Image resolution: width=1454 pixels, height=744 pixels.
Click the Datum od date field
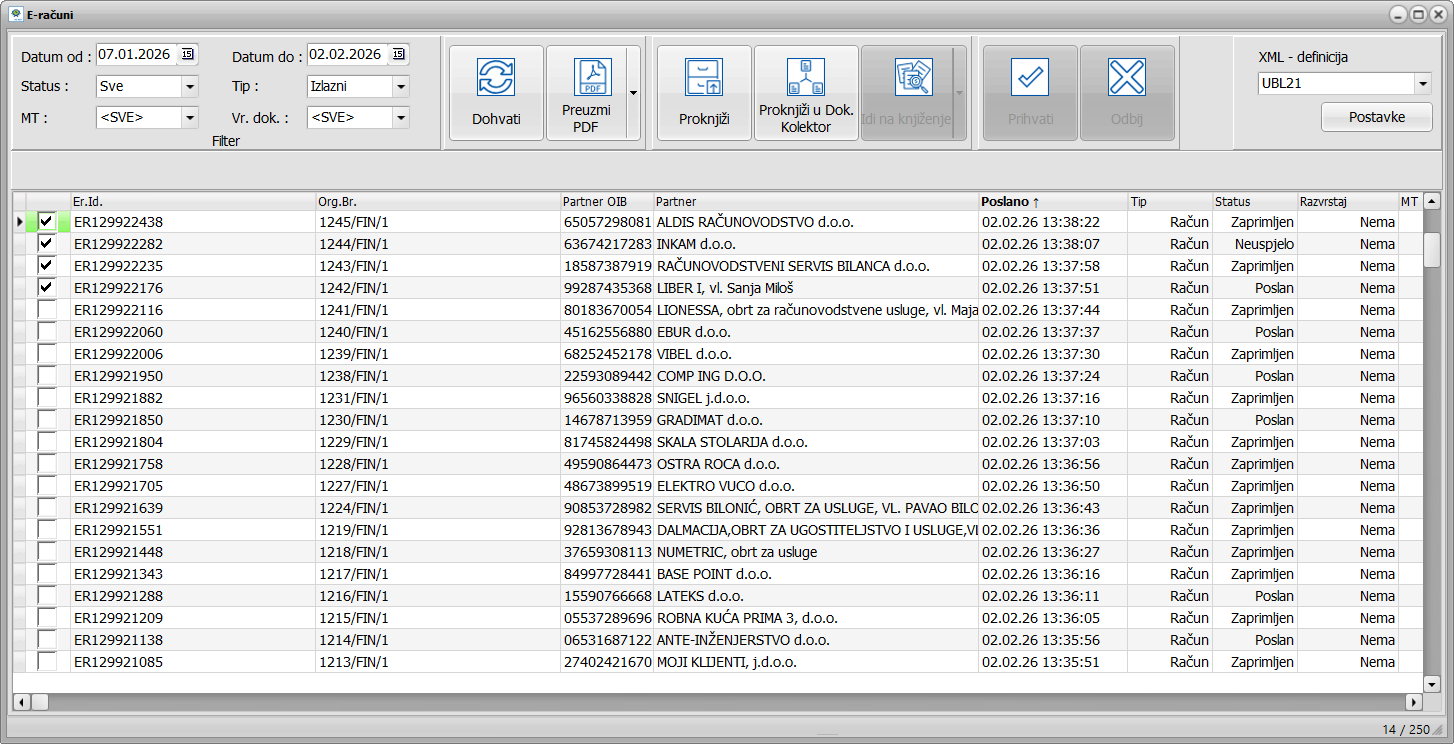click(136, 54)
